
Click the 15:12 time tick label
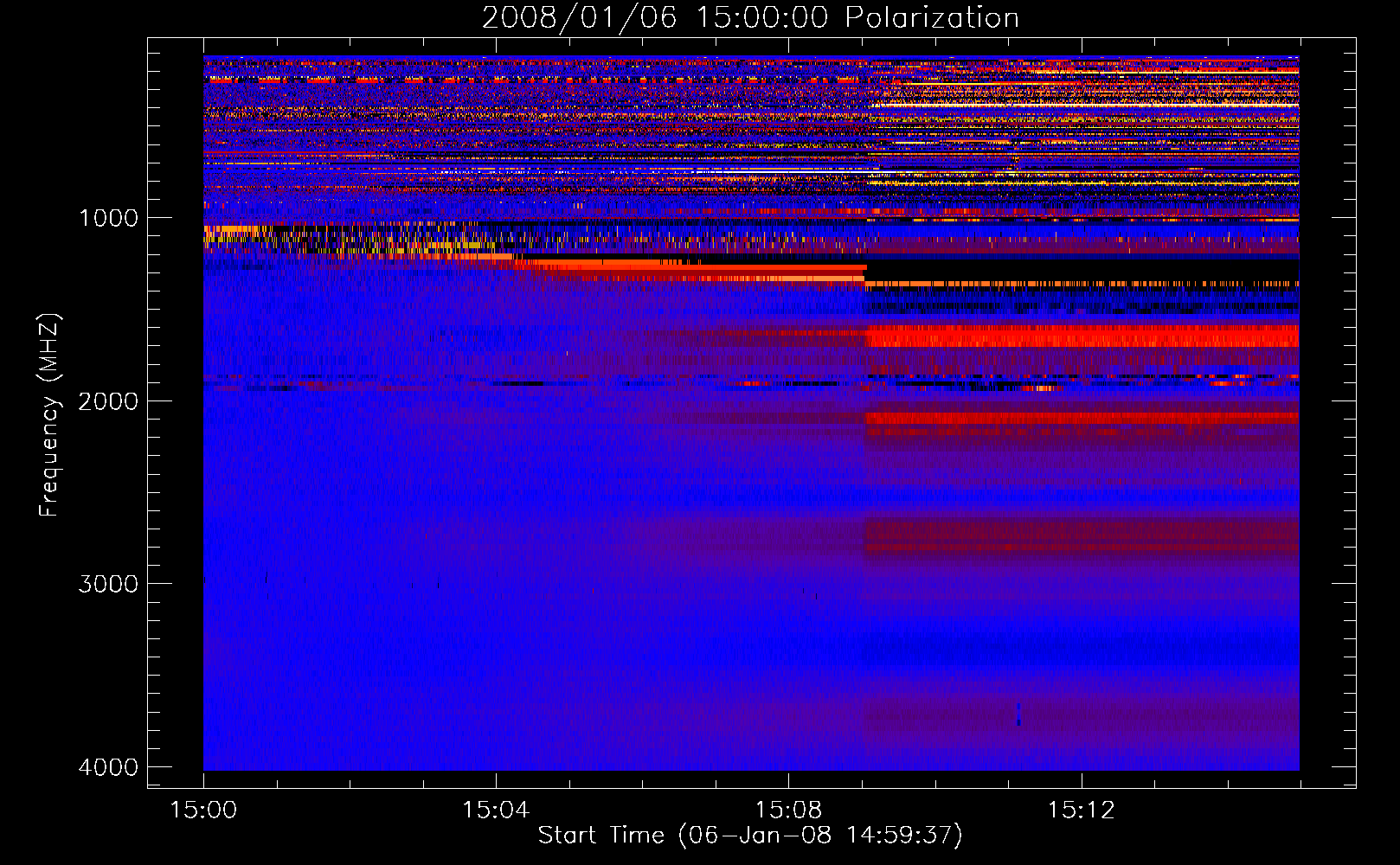1081,810
